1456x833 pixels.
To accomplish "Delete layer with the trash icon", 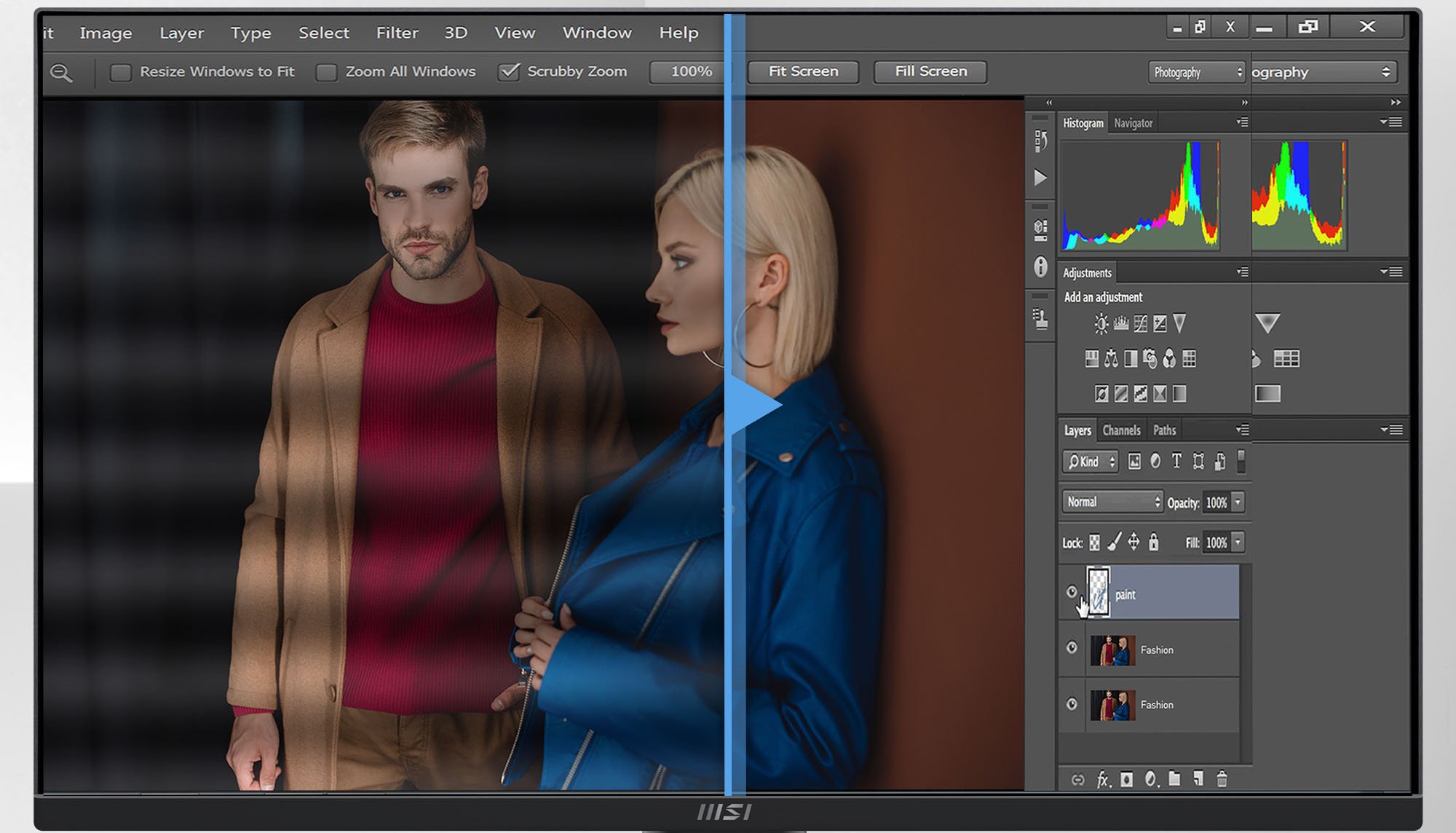I will pyautogui.click(x=1222, y=779).
